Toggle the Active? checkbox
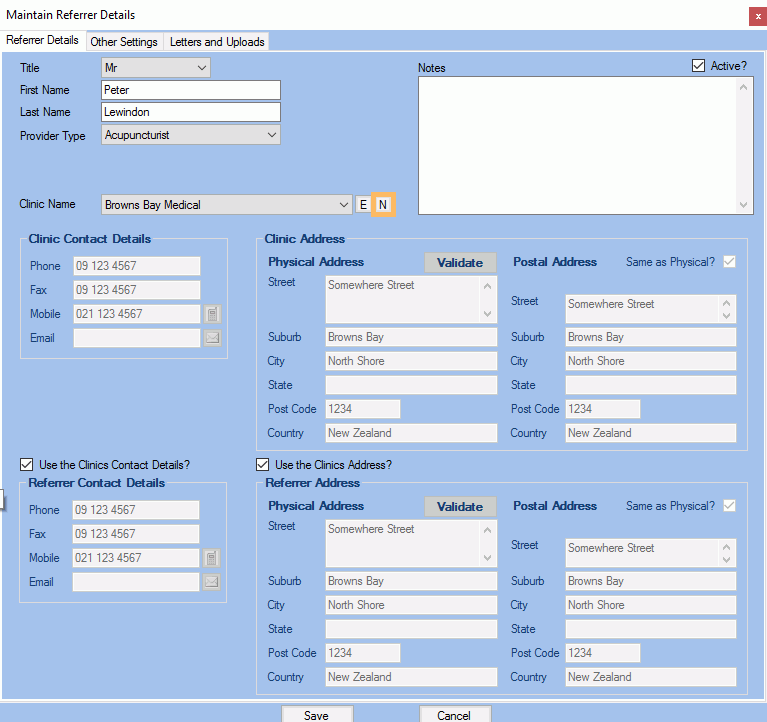This screenshot has height=722, width=767. [x=698, y=66]
